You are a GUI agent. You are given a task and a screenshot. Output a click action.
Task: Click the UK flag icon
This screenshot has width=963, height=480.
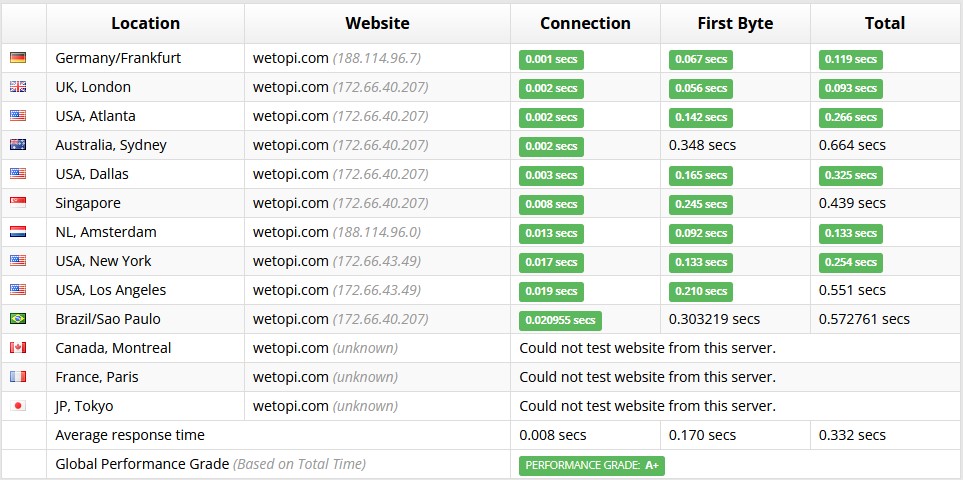pos(18,87)
